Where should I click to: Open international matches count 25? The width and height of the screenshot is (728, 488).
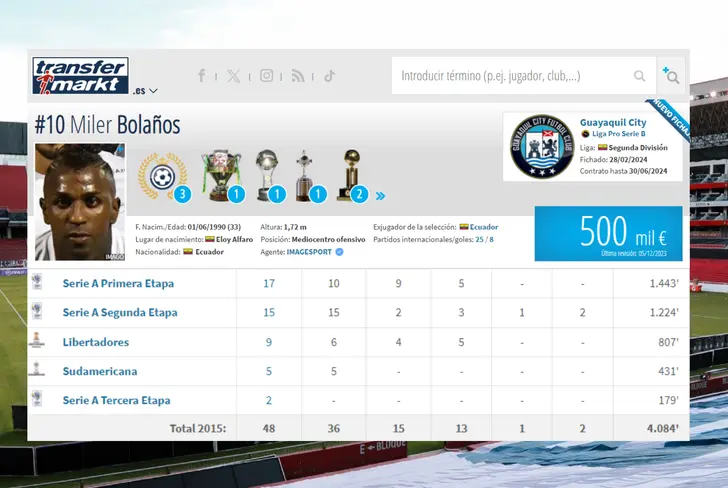click(x=479, y=240)
